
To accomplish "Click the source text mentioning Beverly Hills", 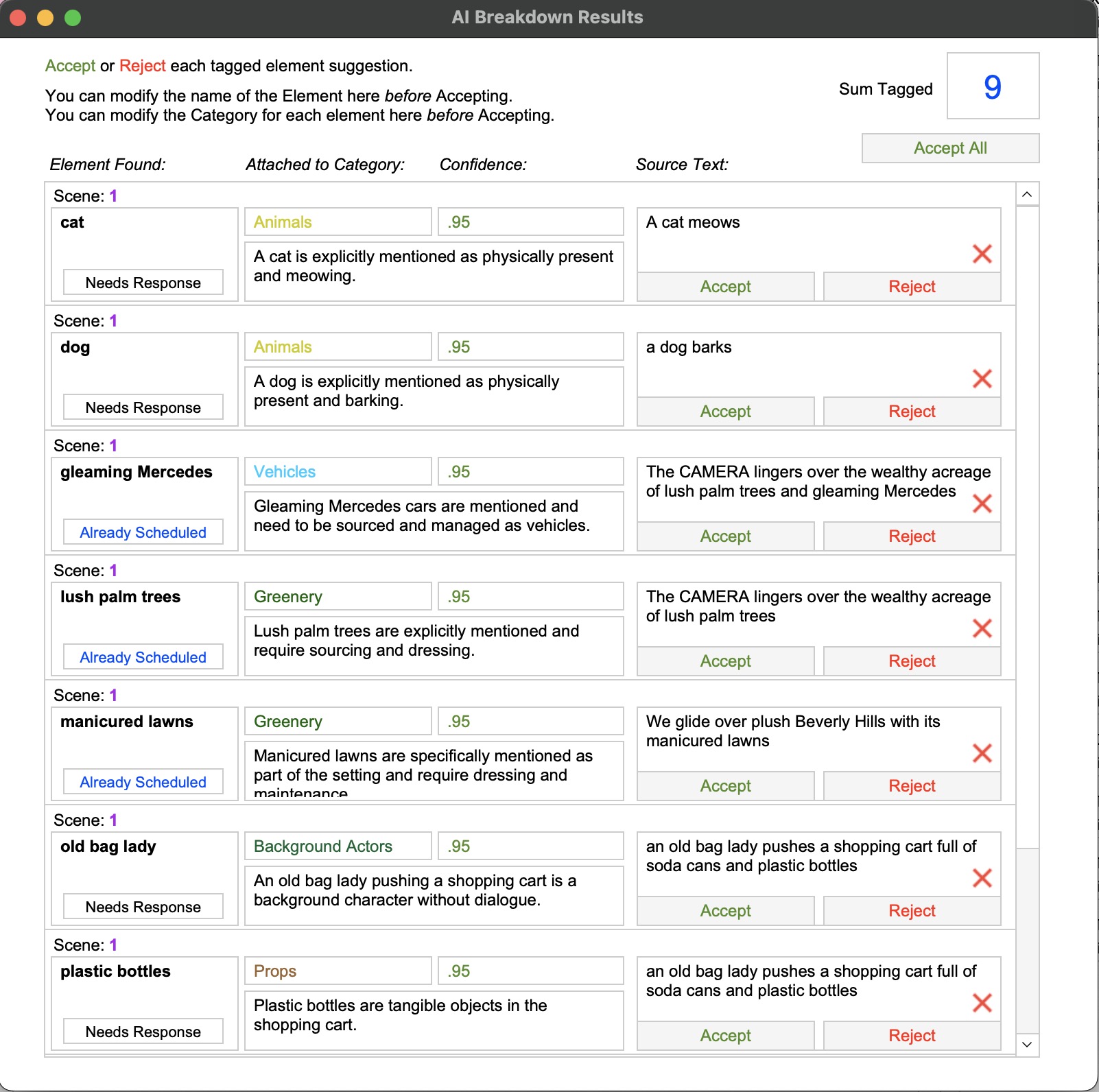I will [x=793, y=731].
